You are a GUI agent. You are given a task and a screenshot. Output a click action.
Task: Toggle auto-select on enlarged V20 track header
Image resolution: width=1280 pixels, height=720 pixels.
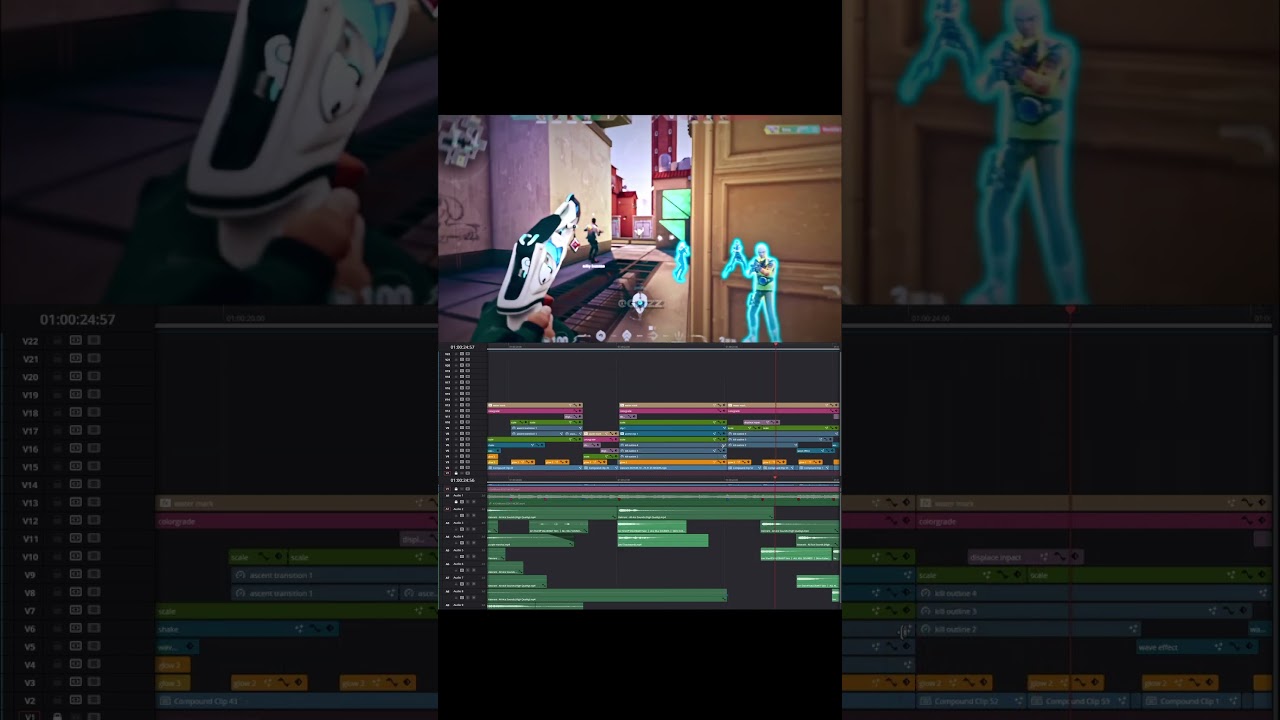tap(76, 377)
